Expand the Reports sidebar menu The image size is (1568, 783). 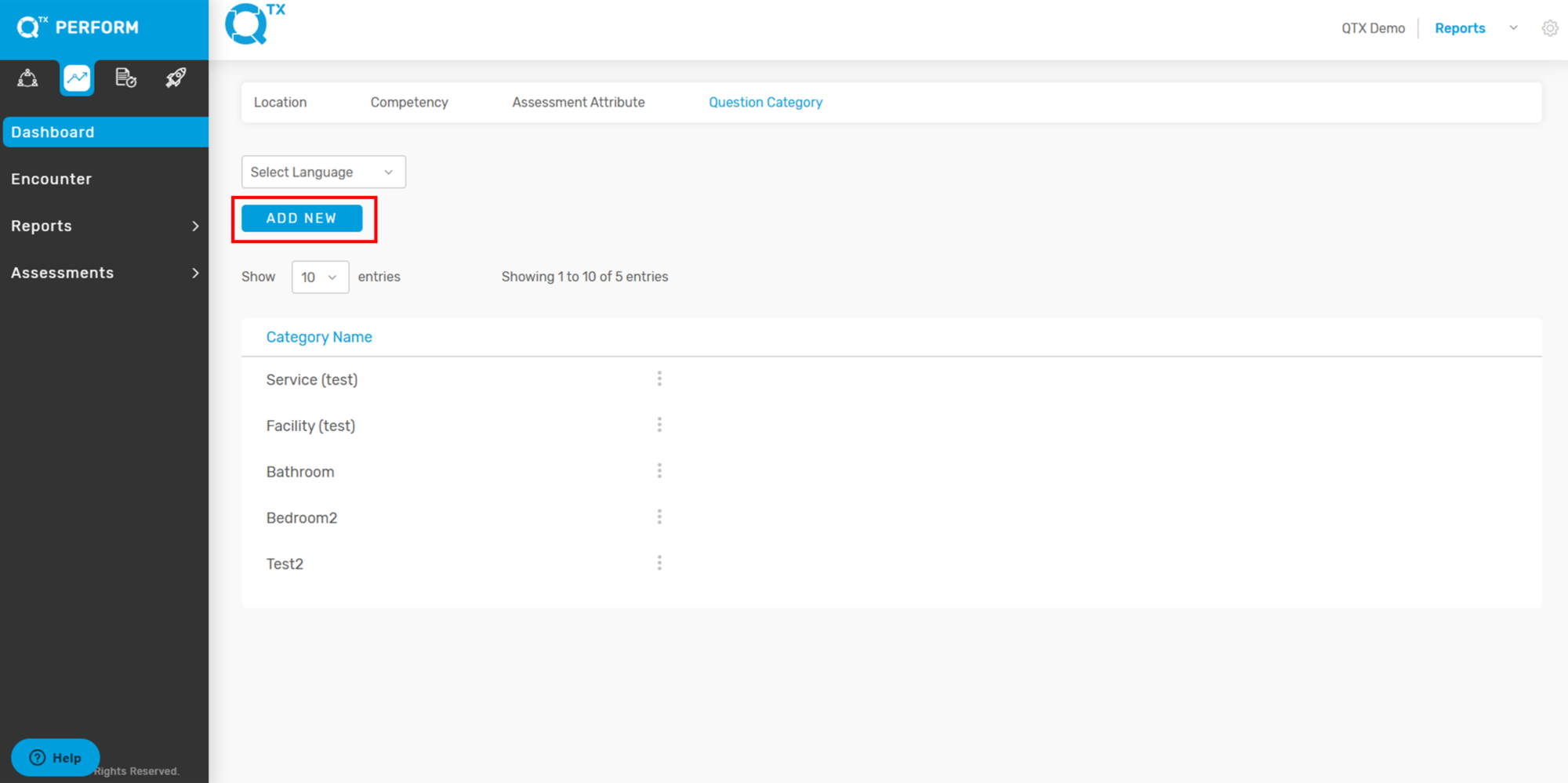(x=103, y=226)
